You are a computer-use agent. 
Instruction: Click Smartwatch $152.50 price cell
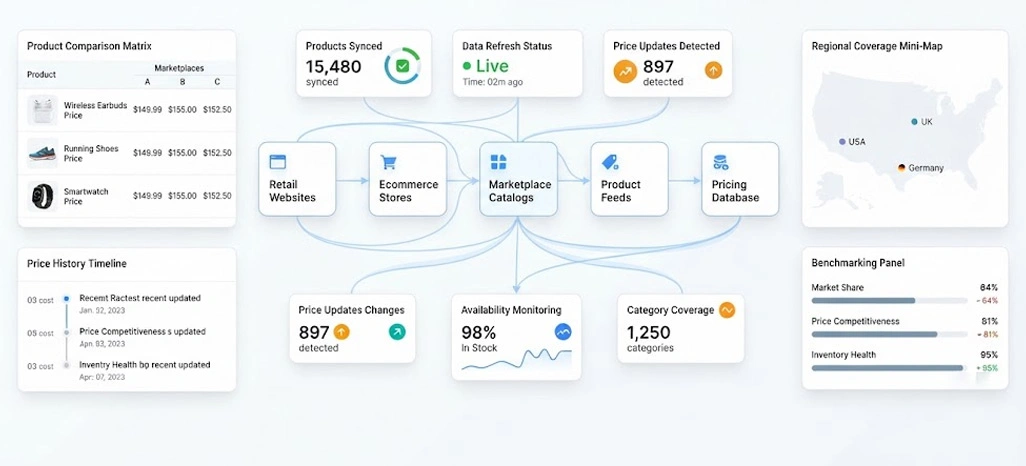(x=217, y=196)
